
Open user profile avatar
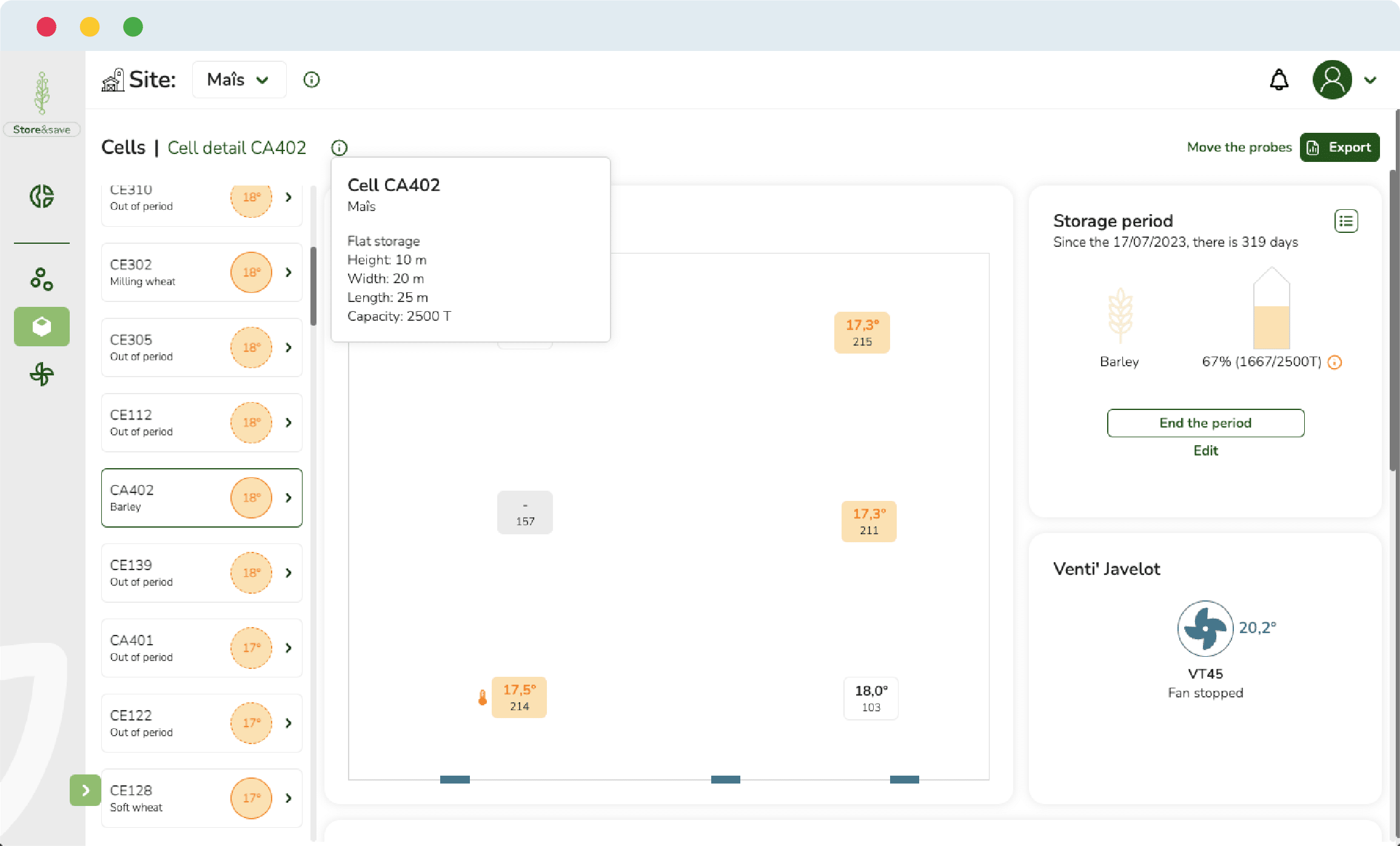click(x=1332, y=79)
